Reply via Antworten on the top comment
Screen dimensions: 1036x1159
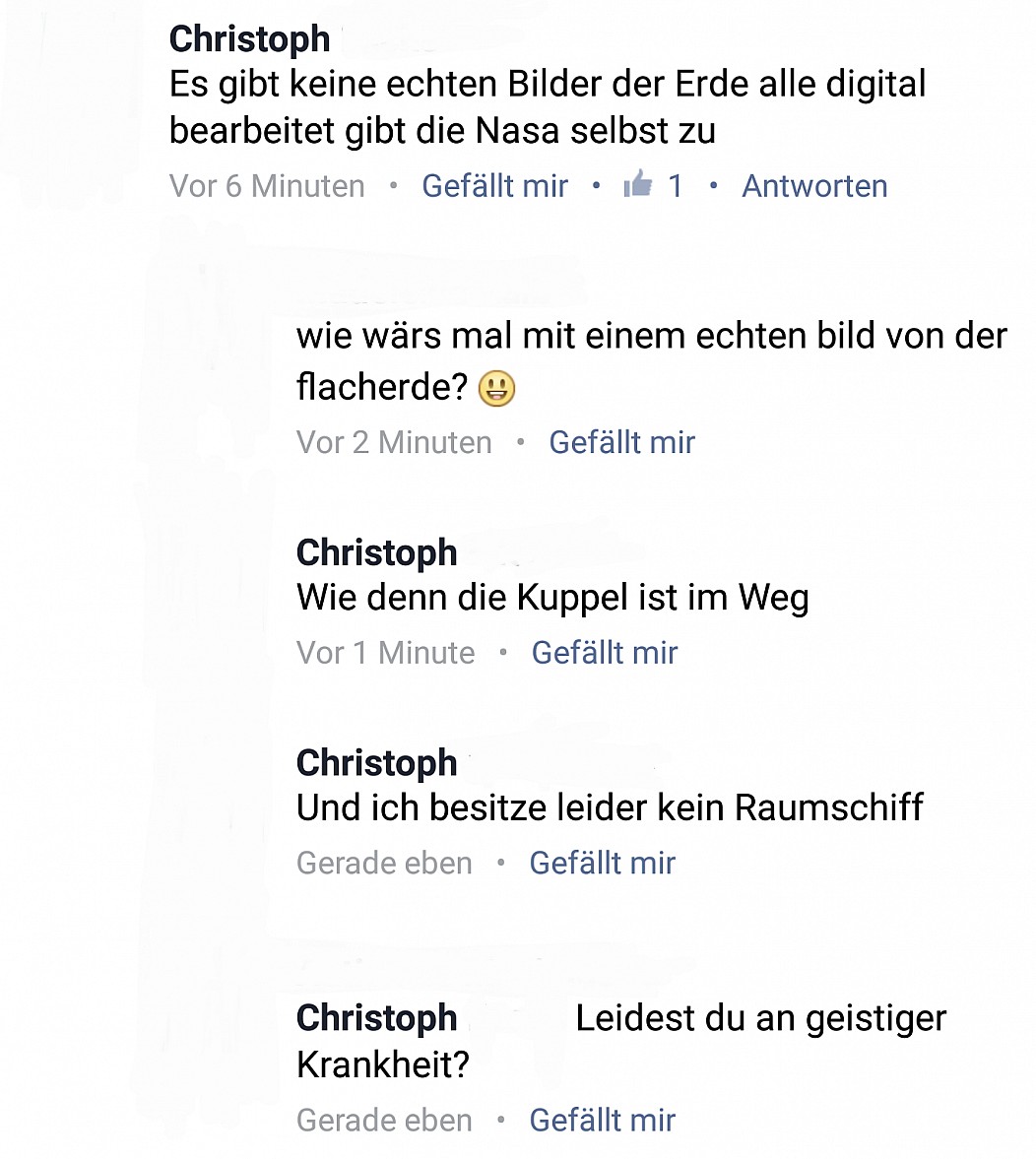click(x=814, y=186)
